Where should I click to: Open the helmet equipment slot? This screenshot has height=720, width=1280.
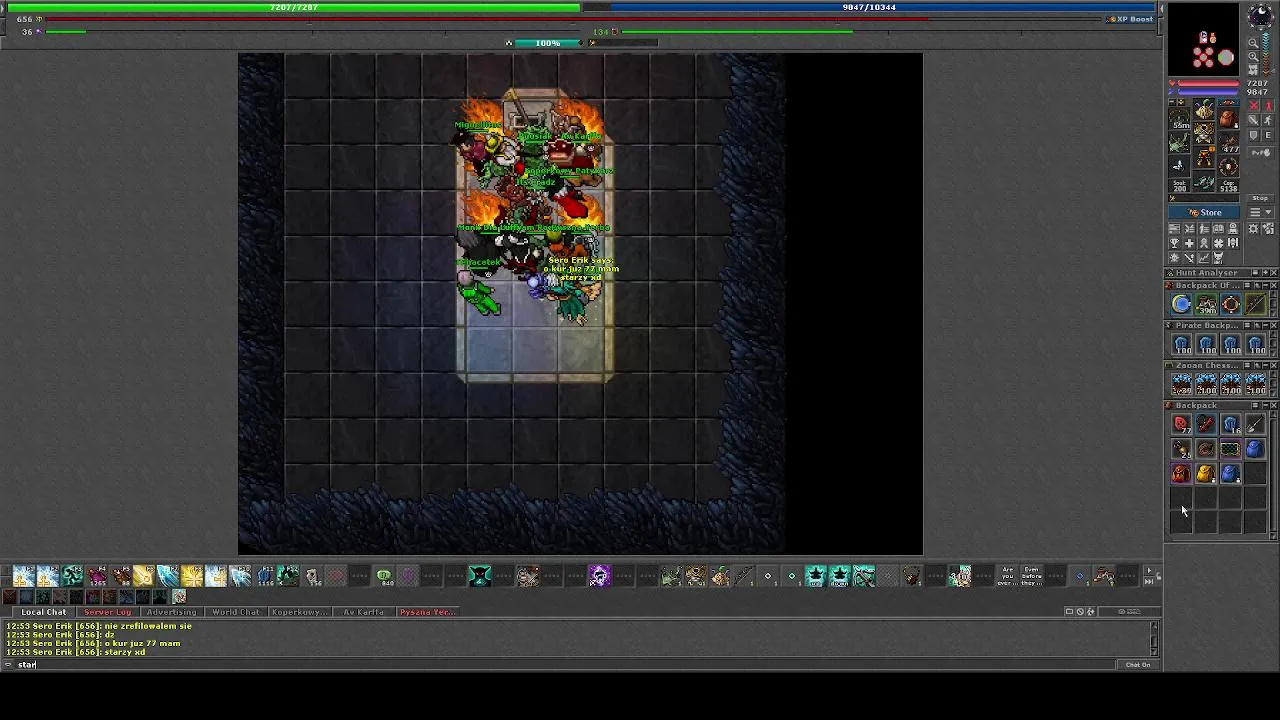coord(1204,108)
